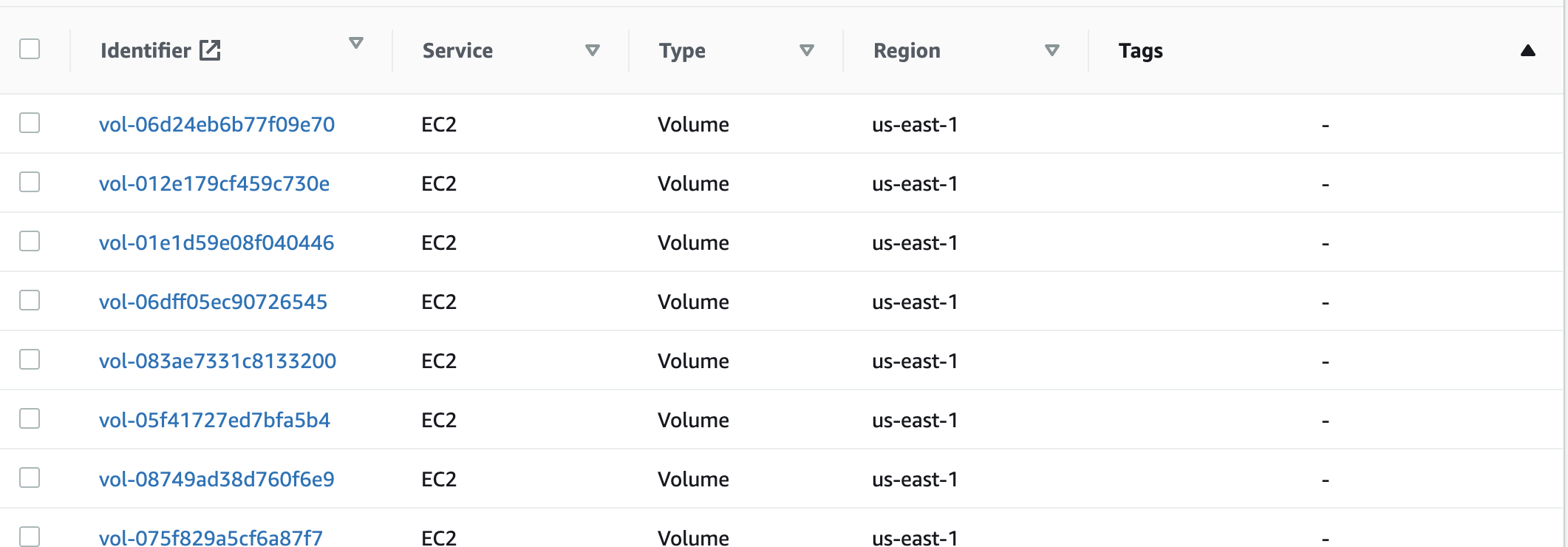
Task: Open the Identifier column filter triangle
Action: 356,43
